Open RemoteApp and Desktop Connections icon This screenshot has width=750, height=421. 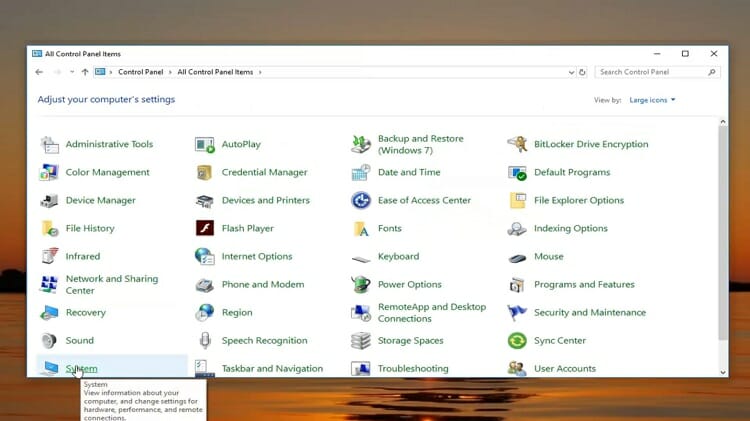click(x=361, y=312)
